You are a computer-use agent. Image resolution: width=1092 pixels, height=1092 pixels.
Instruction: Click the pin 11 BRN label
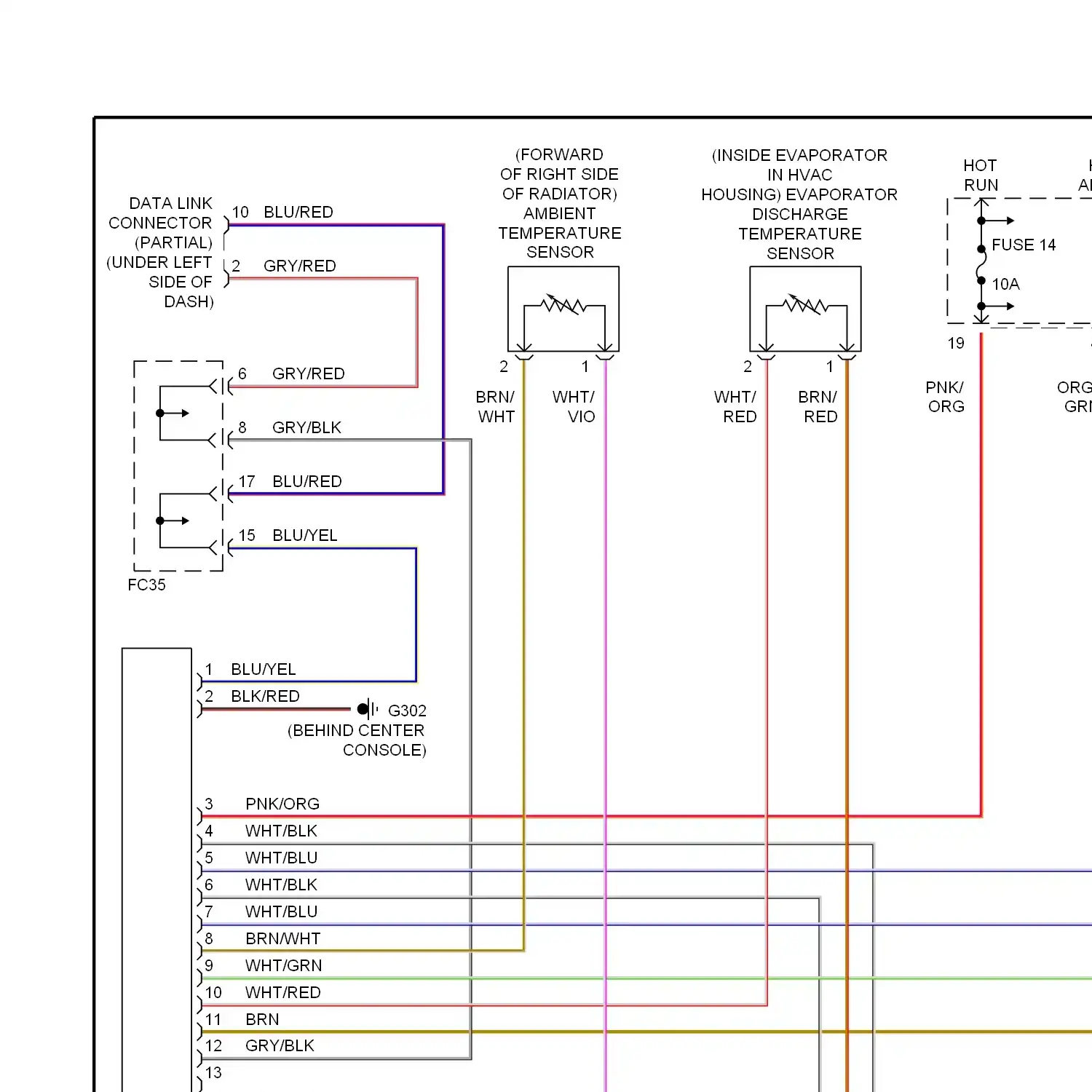(242, 1019)
